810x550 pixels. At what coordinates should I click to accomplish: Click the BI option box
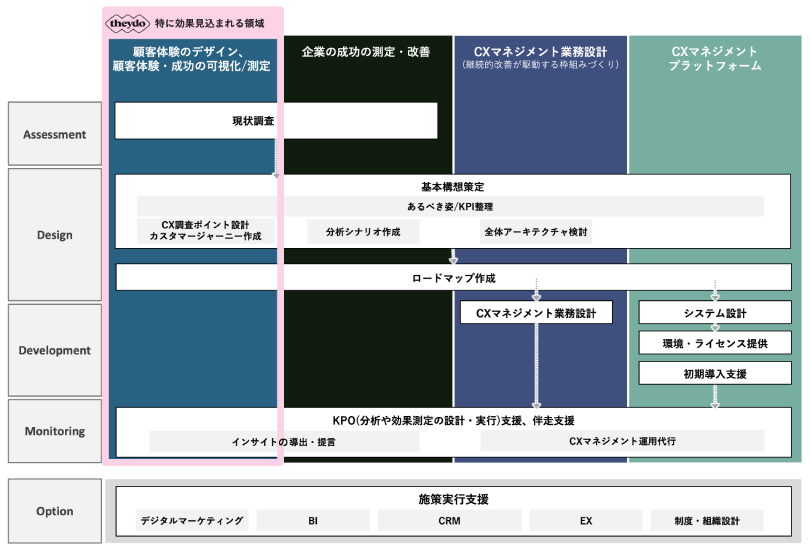(x=313, y=521)
